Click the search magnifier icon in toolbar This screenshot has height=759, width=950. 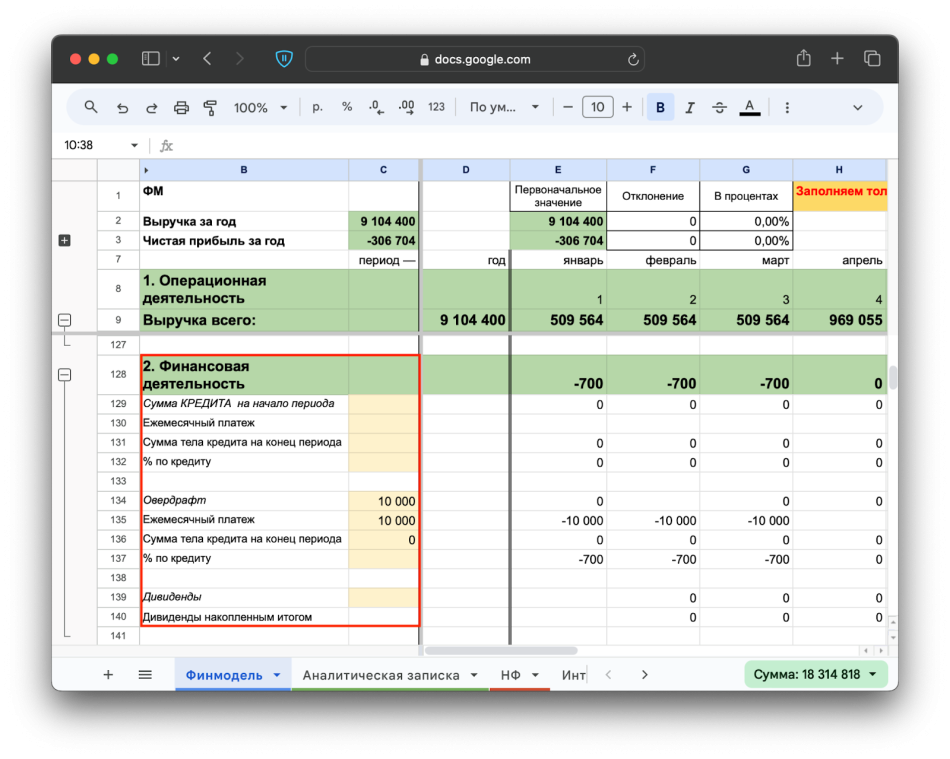[91, 107]
